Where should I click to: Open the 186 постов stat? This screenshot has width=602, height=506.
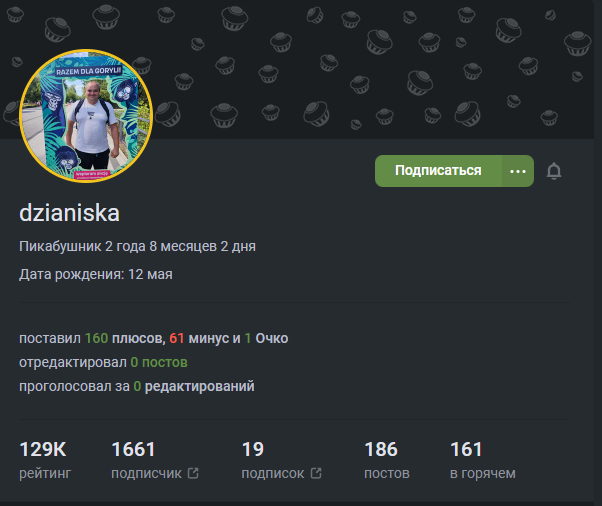tap(387, 460)
